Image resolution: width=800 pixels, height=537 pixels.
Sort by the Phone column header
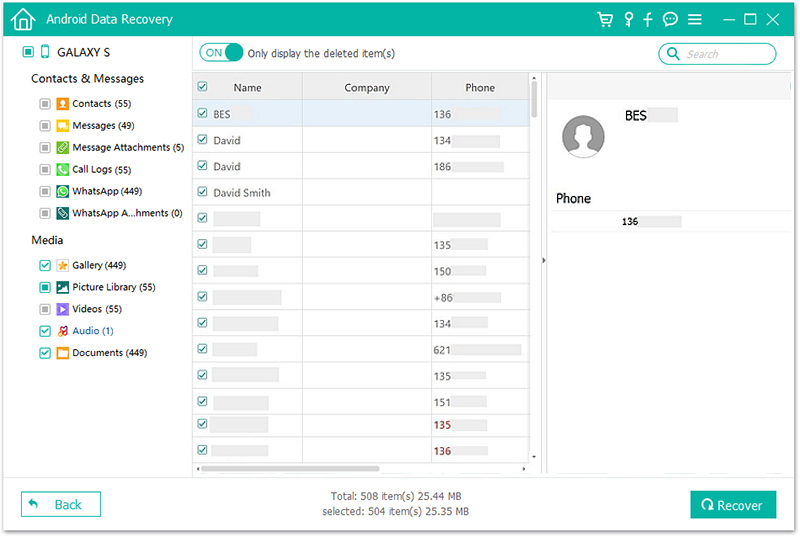(x=480, y=87)
